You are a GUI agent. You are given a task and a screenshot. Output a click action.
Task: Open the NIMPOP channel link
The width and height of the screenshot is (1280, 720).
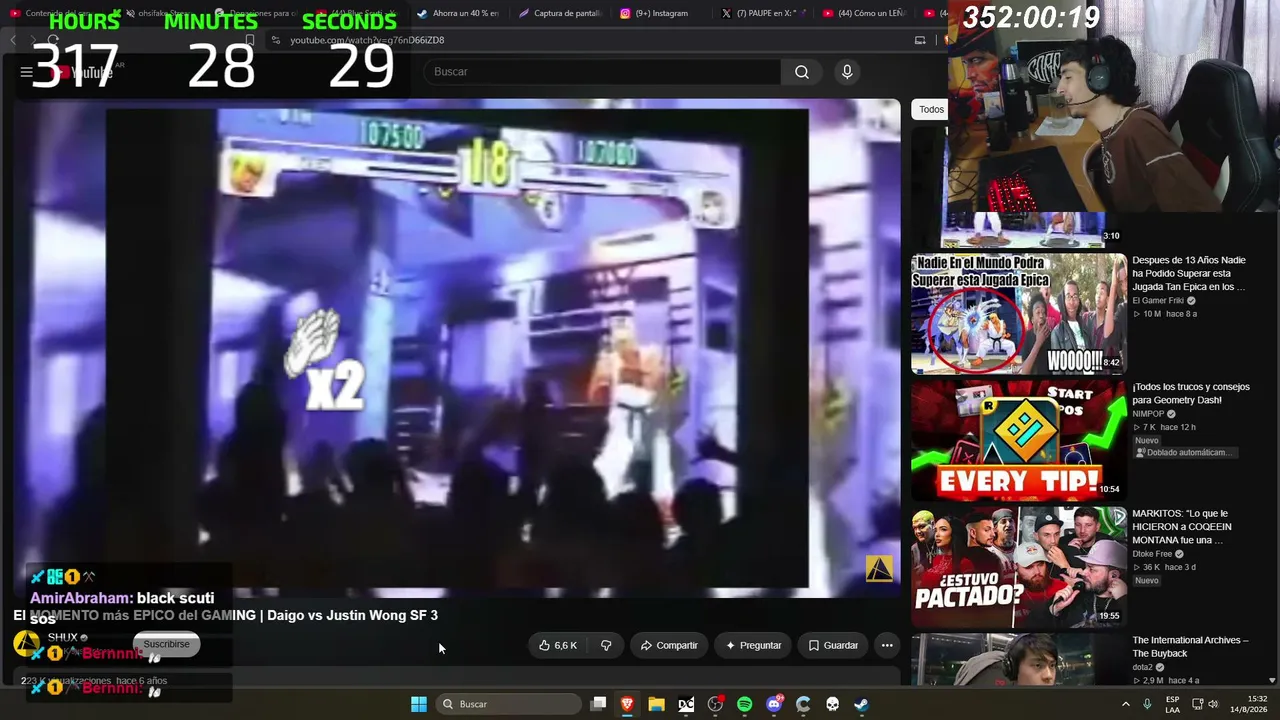1148,414
